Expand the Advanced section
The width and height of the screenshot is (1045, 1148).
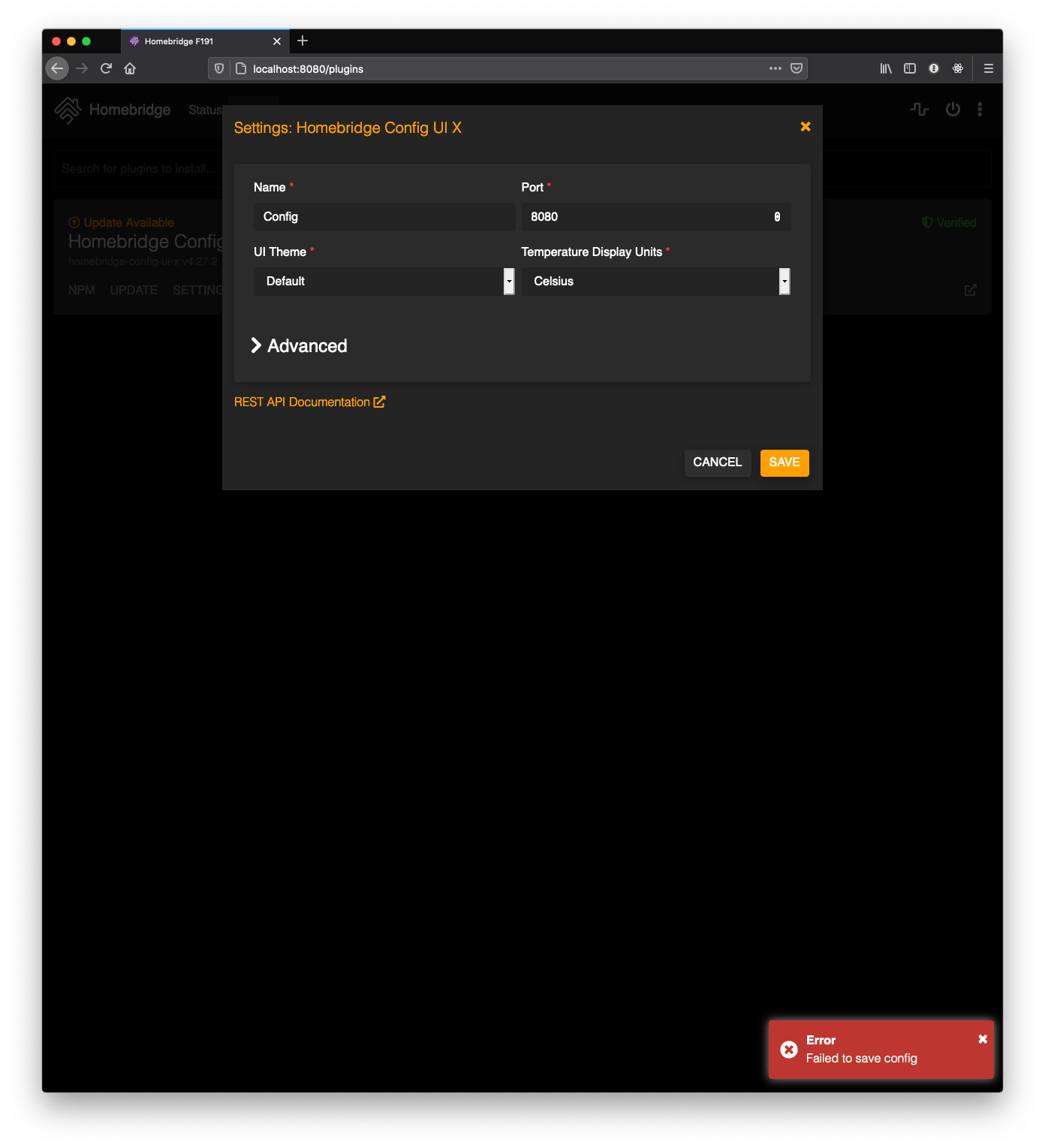(299, 345)
